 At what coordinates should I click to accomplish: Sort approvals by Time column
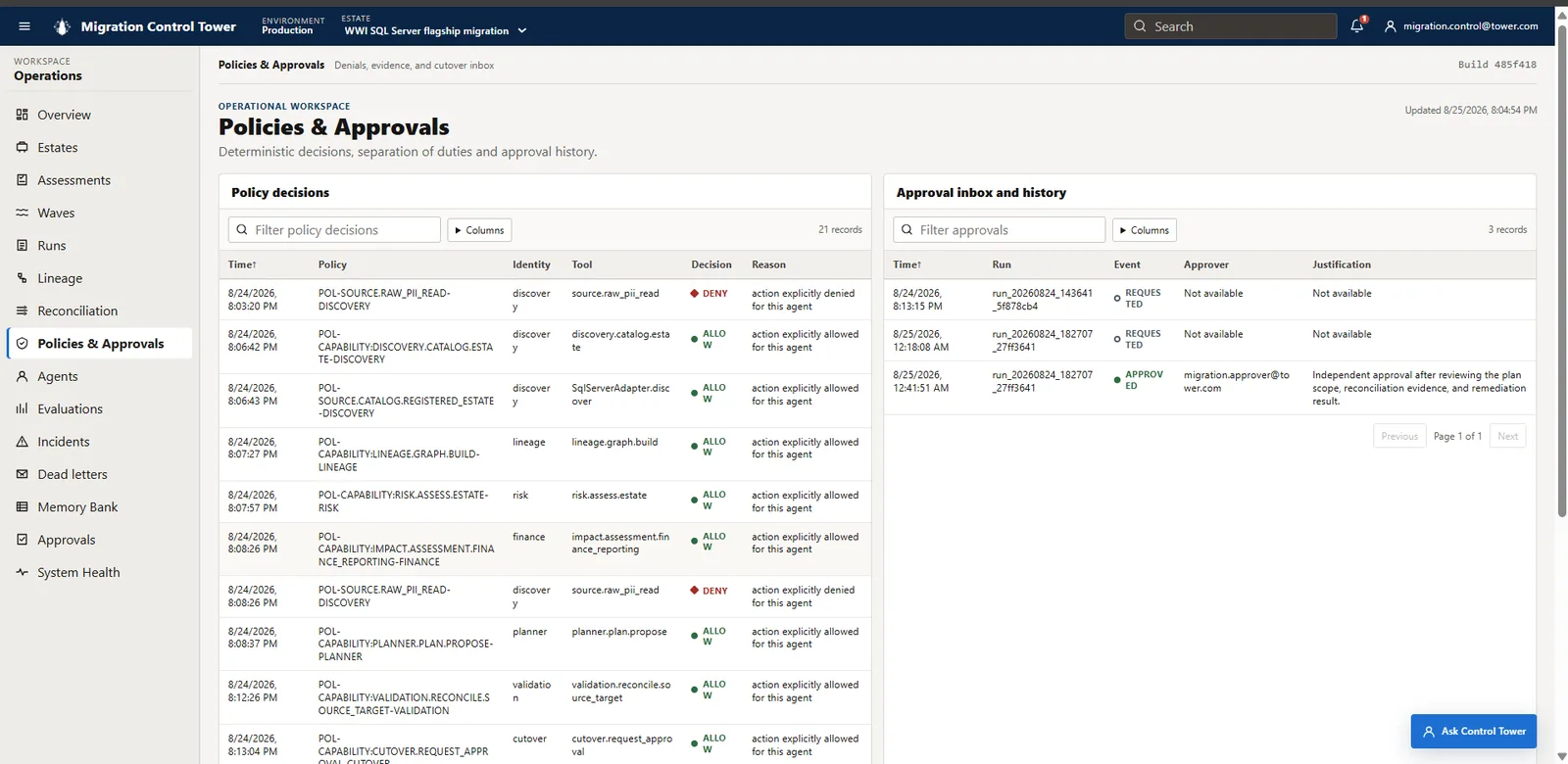[906, 264]
